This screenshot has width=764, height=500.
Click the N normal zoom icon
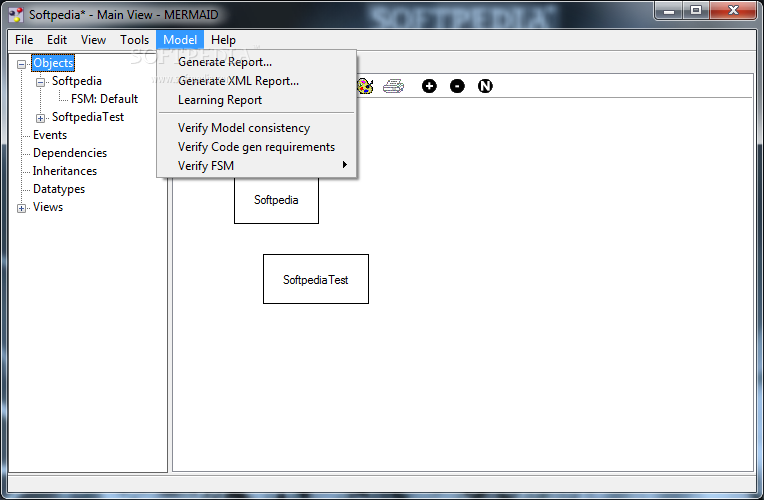485,86
